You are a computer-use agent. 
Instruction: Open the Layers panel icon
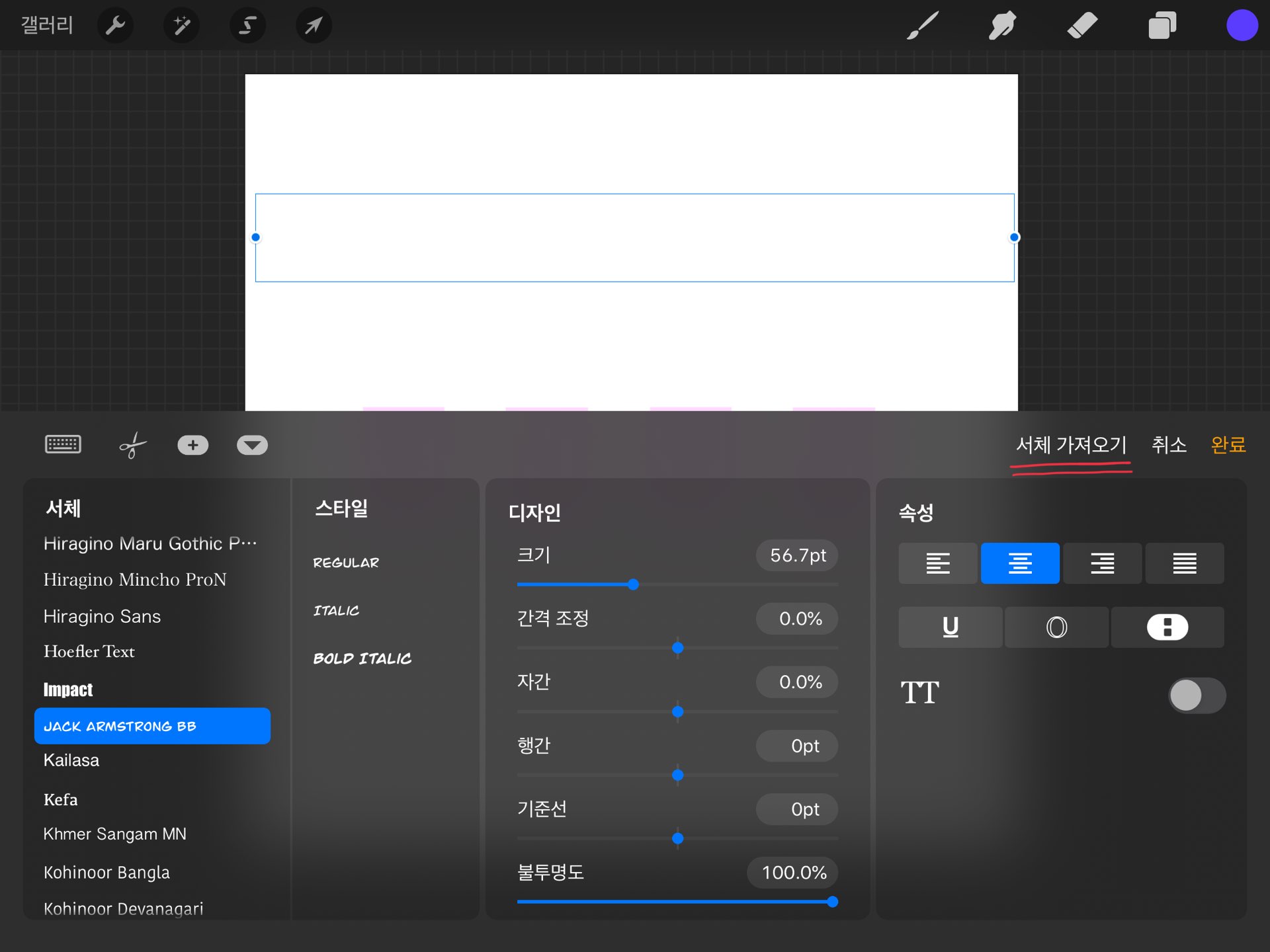pos(1162,26)
